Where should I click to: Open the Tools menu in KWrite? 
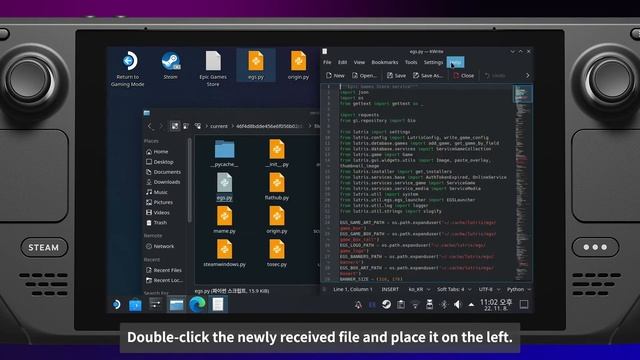point(411,62)
